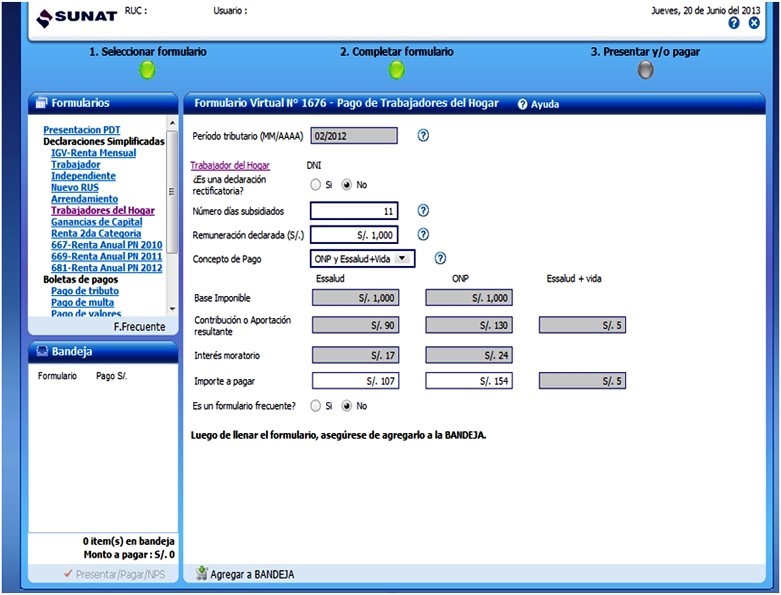Select Si for declaración rectificatoria
This screenshot has width=781, height=595.
[316, 185]
